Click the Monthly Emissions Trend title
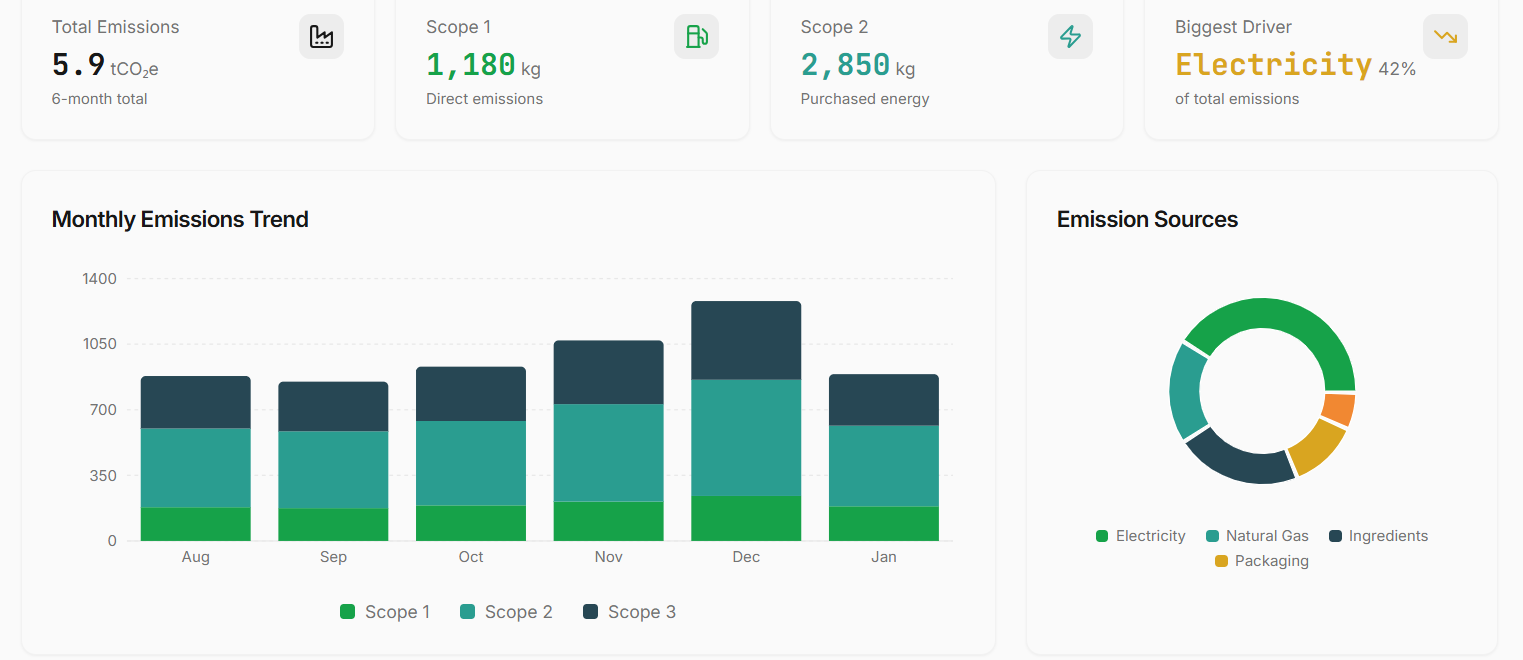This screenshot has width=1523, height=660. coord(180,219)
